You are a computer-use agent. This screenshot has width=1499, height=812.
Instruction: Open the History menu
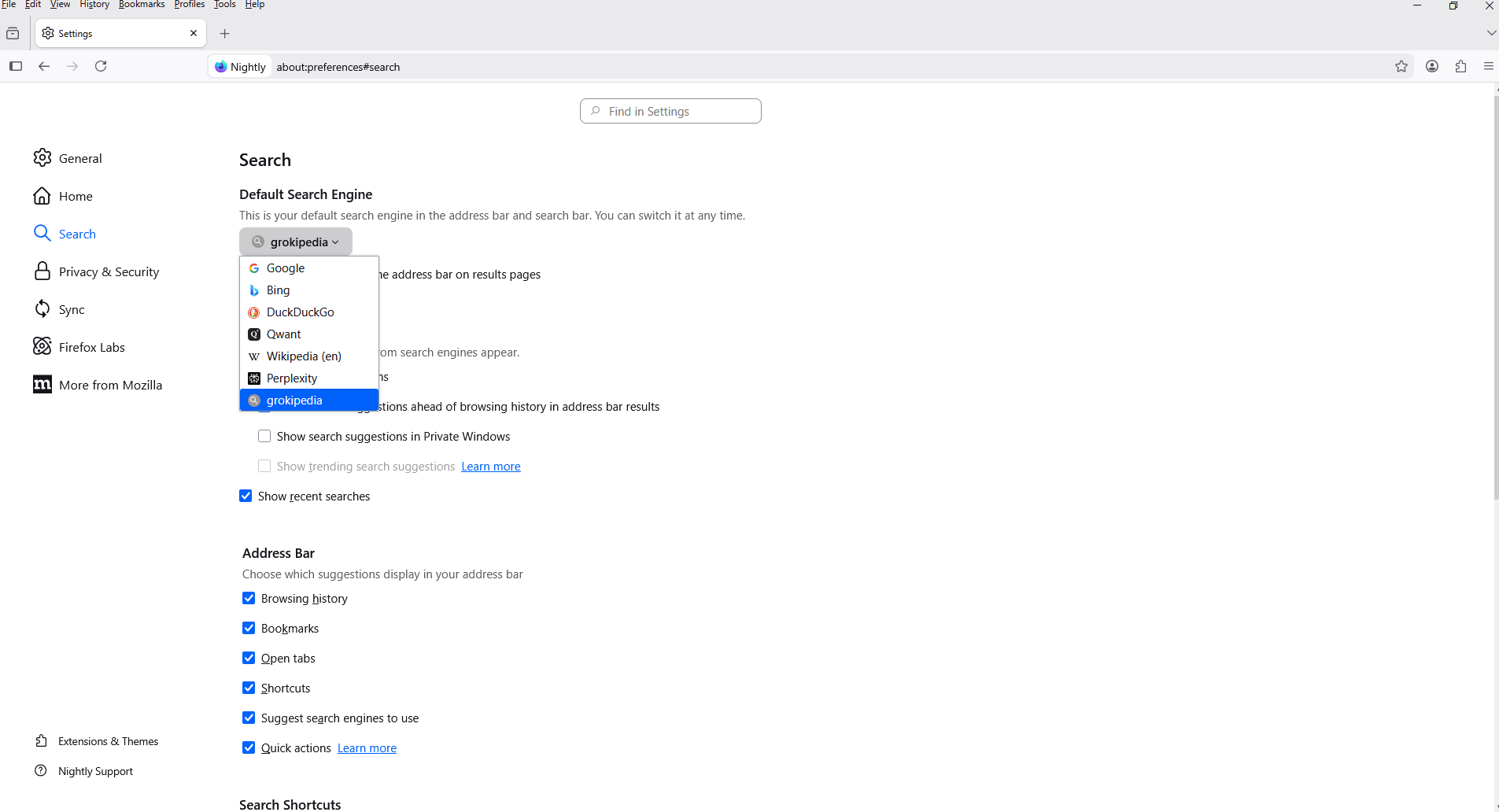94,5
